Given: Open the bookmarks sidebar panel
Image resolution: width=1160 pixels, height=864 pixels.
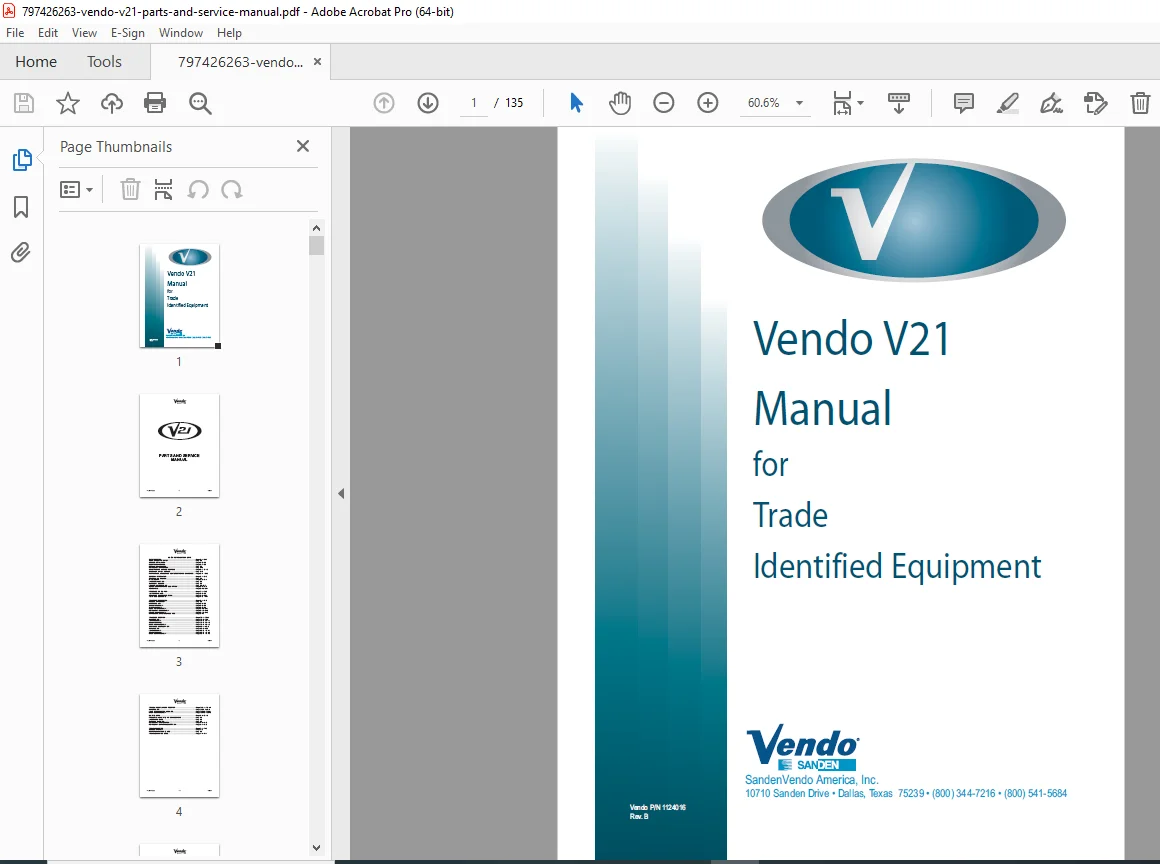Looking at the screenshot, I should (x=21, y=207).
